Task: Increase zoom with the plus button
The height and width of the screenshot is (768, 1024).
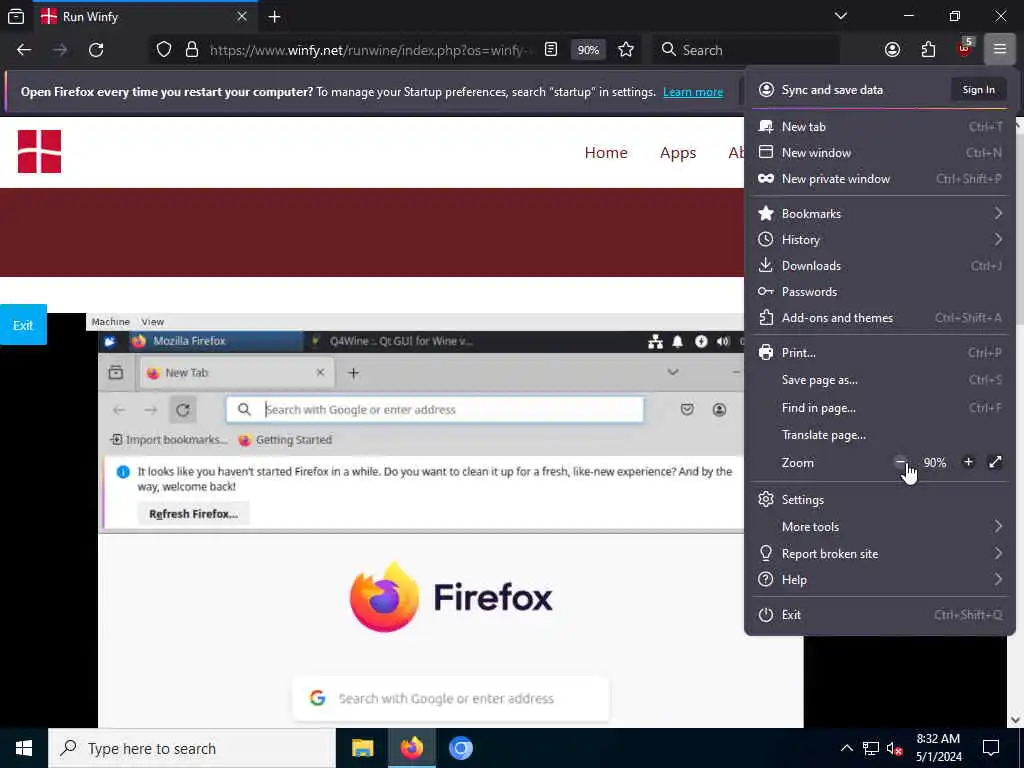Action: 968,462
